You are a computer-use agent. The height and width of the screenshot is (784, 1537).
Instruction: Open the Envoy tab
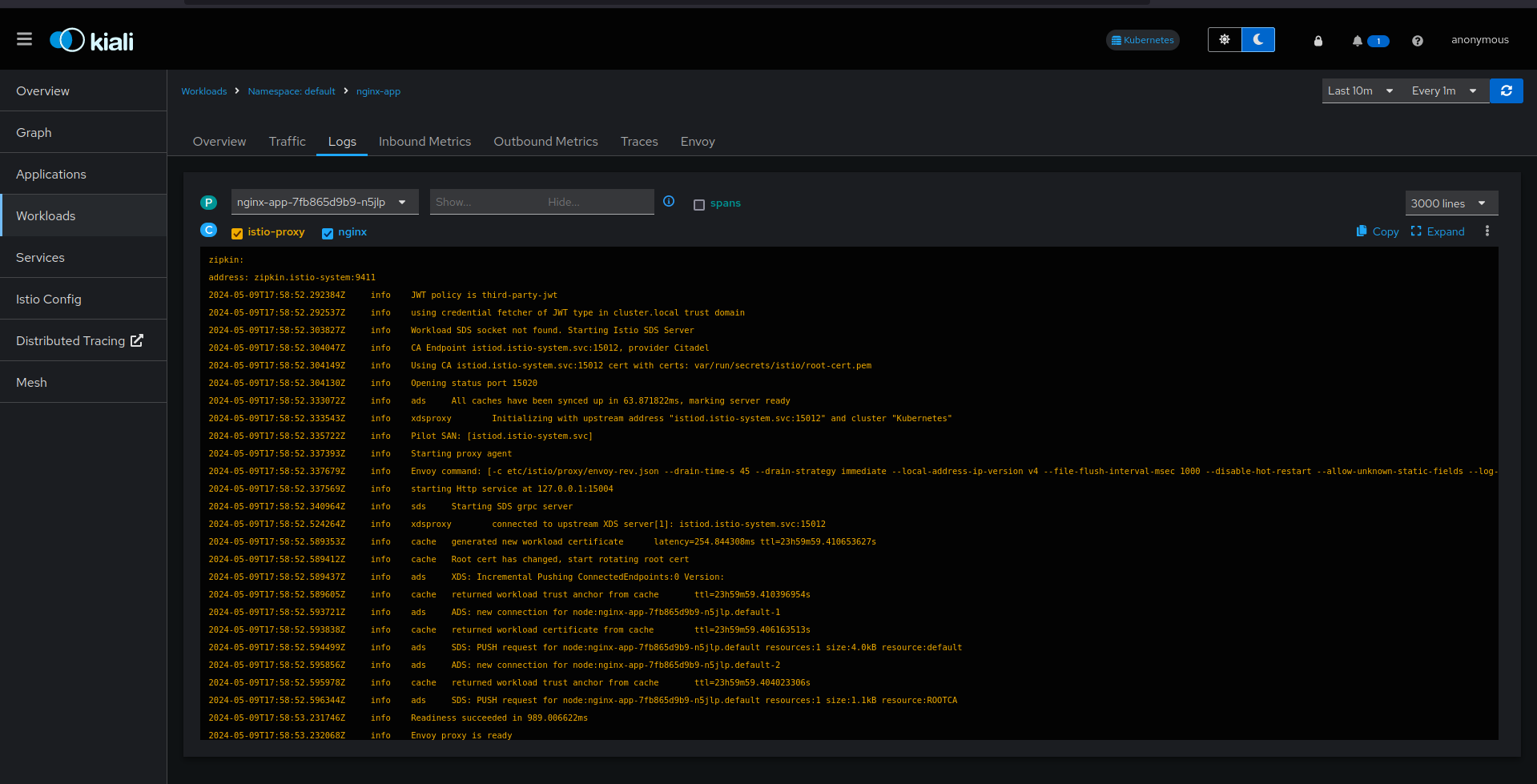click(697, 142)
